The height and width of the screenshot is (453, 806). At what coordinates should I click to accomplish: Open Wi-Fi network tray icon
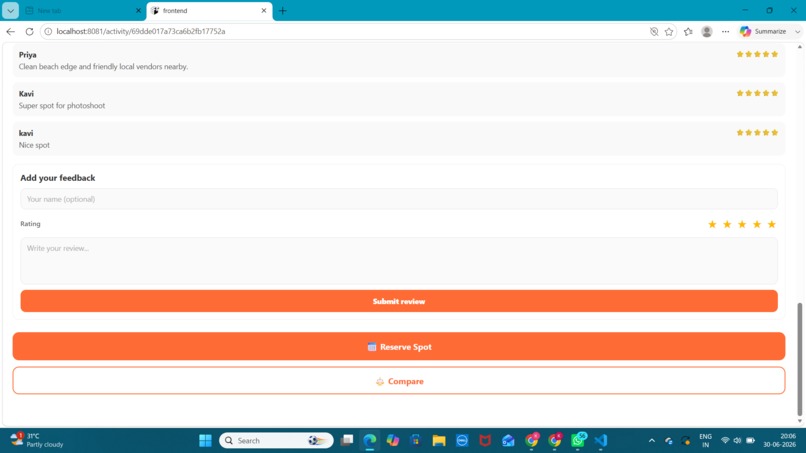[x=725, y=441]
